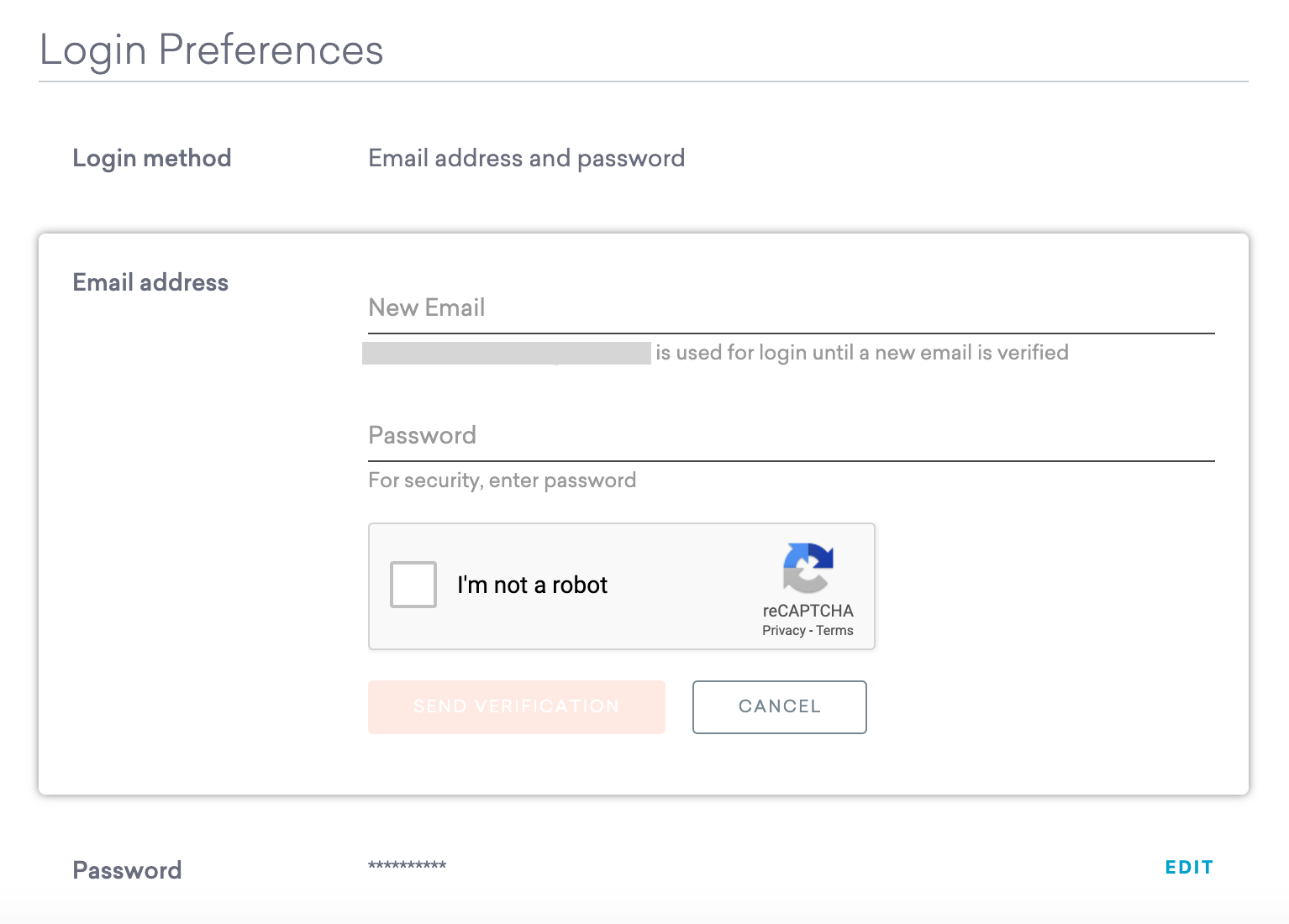Click the Password section label

(x=126, y=869)
